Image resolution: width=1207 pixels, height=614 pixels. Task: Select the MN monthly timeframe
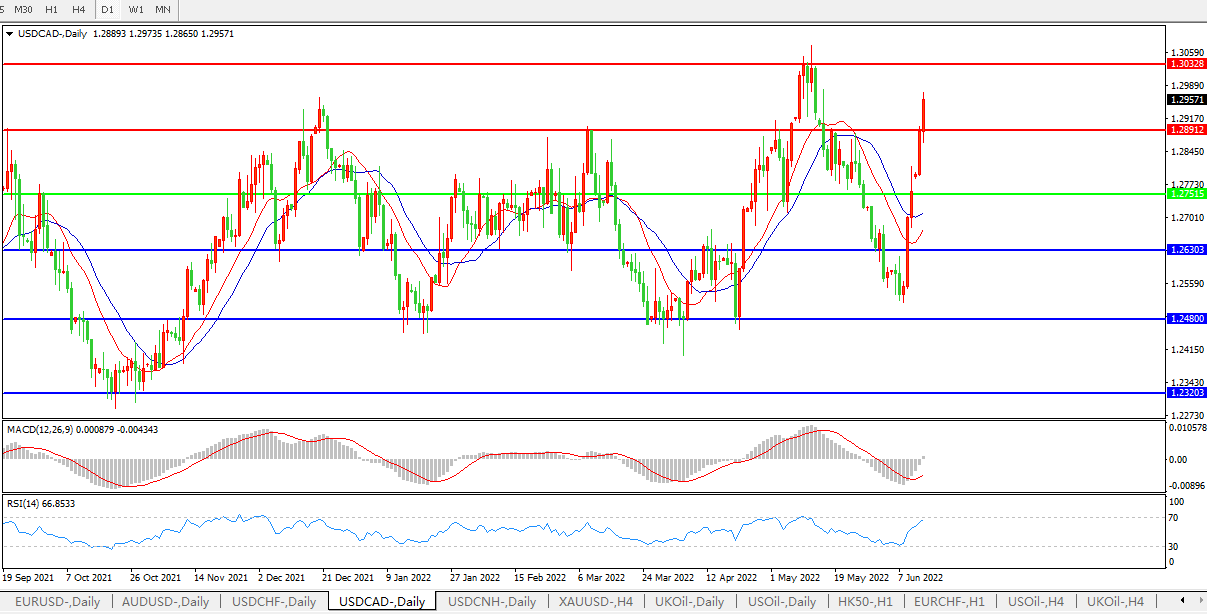pos(162,9)
